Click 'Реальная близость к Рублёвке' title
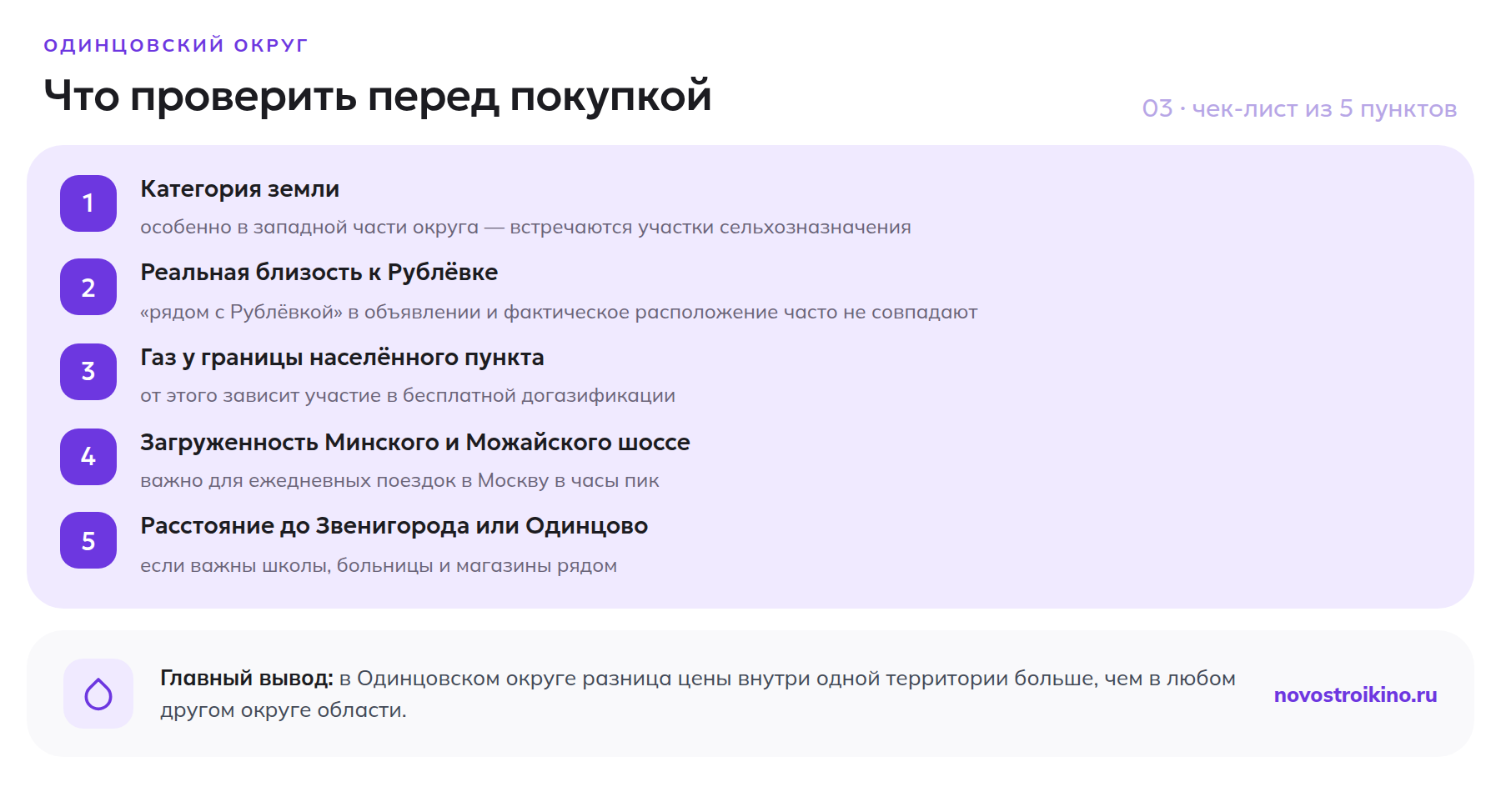 [x=319, y=273]
